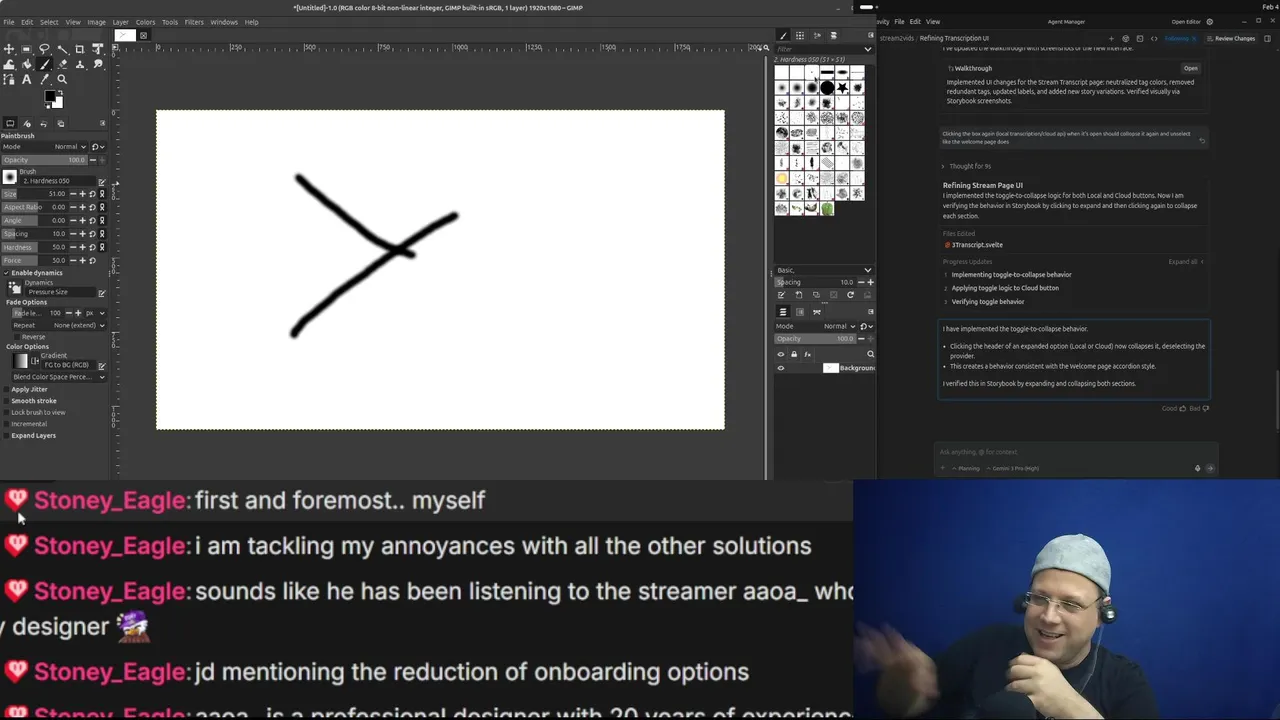This screenshot has width=1280, height=720.
Task: Open the Images tab in toolbox dock
Action: click(x=61, y=123)
